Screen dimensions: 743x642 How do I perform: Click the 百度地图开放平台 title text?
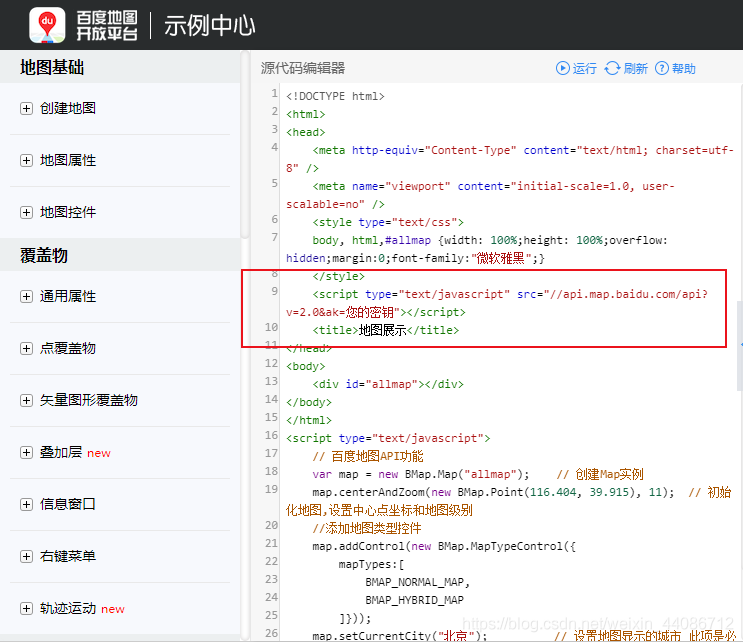coord(107,25)
